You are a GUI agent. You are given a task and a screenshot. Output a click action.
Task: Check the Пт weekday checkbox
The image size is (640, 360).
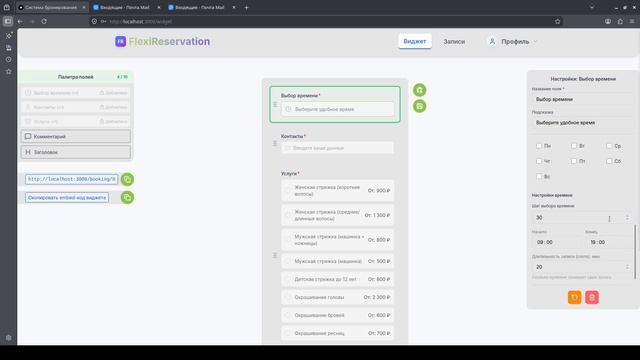pyautogui.click(x=574, y=161)
